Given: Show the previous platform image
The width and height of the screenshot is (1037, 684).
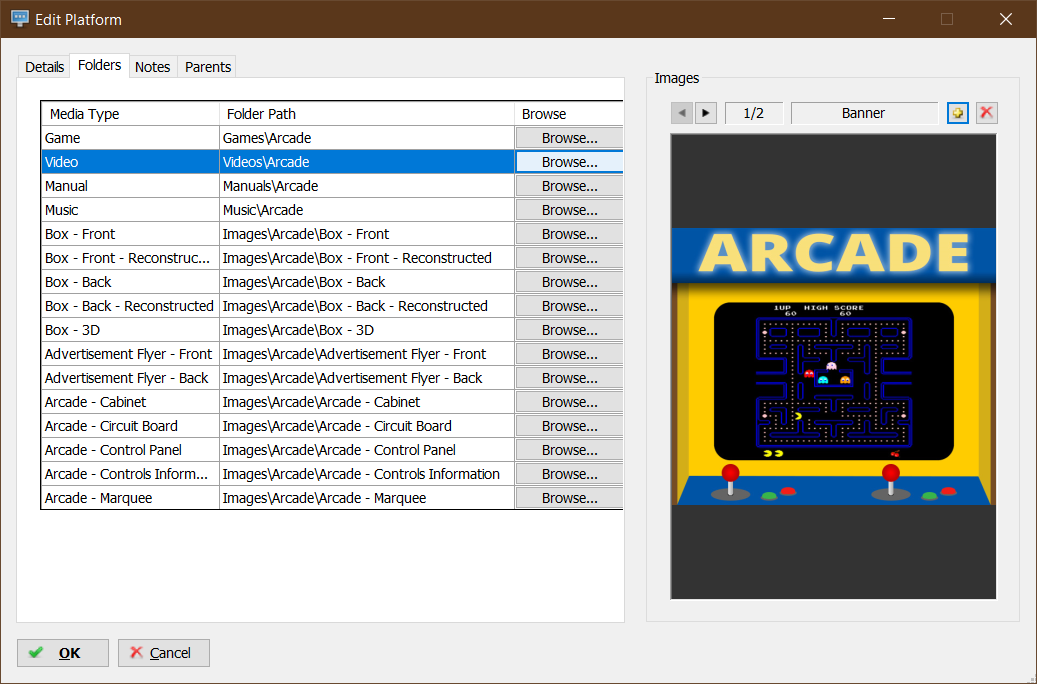Looking at the screenshot, I should 681,113.
